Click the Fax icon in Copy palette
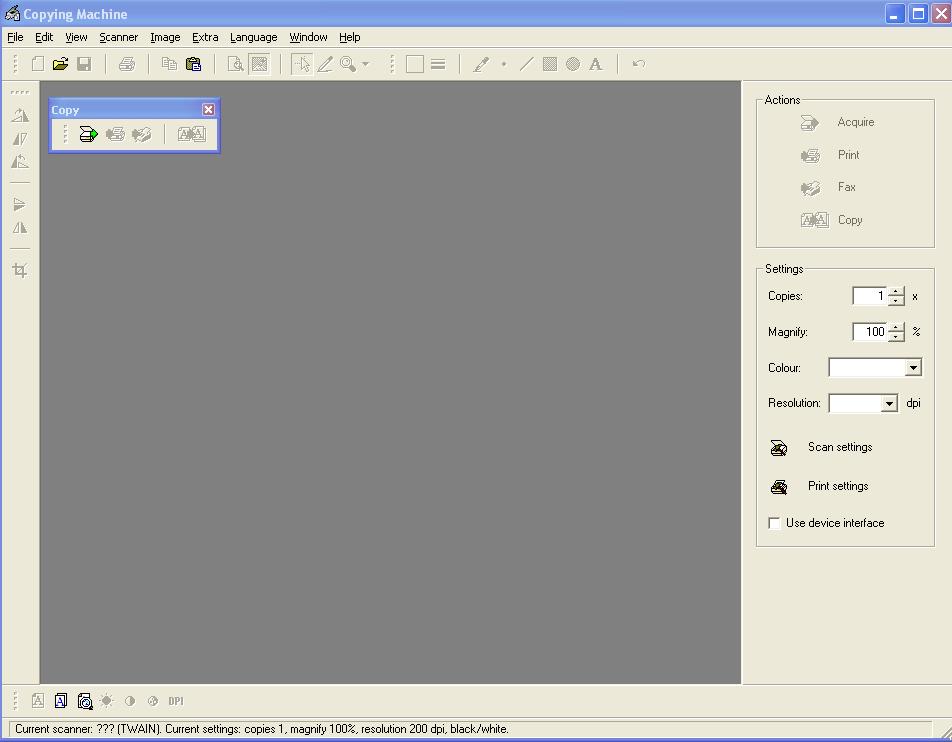Image resolution: width=952 pixels, height=742 pixels. pos(141,134)
